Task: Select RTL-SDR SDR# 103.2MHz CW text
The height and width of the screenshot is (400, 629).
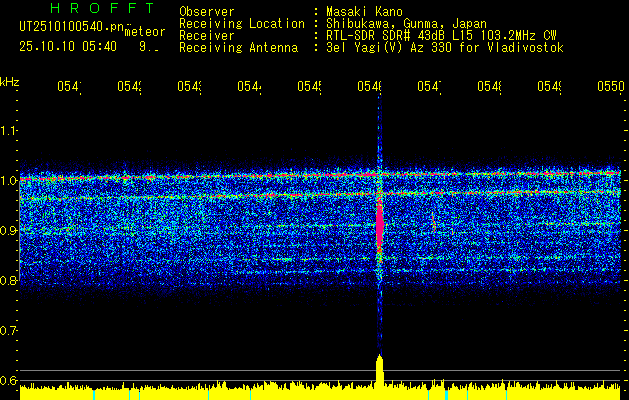Action: coord(441,36)
